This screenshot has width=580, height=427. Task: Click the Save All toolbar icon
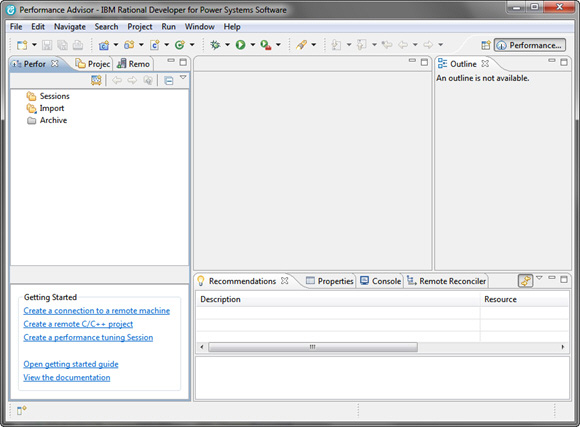click(x=62, y=45)
